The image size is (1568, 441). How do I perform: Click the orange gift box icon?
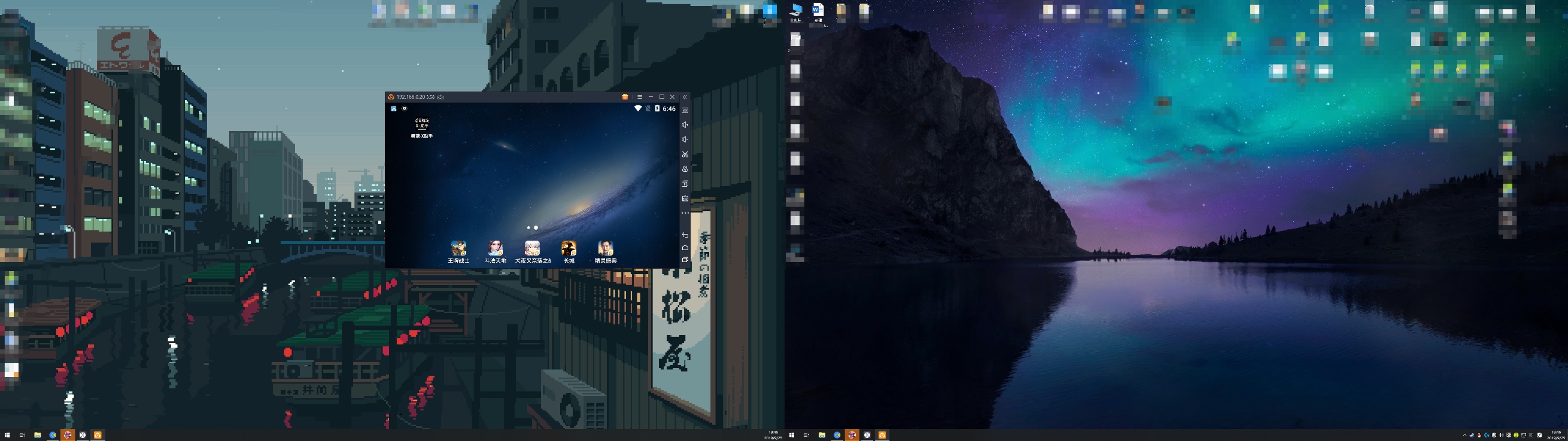click(625, 97)
